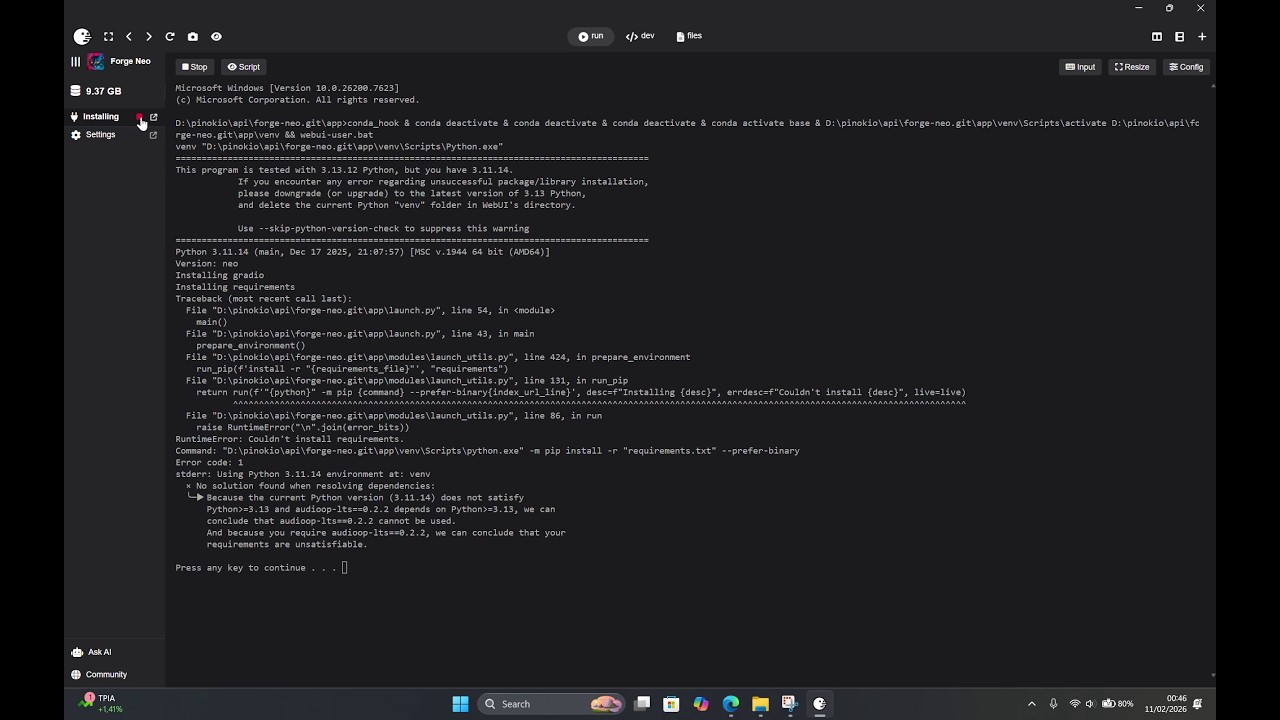Select the Installing menu item
The image size is (1280, 720).
[101, 117]
